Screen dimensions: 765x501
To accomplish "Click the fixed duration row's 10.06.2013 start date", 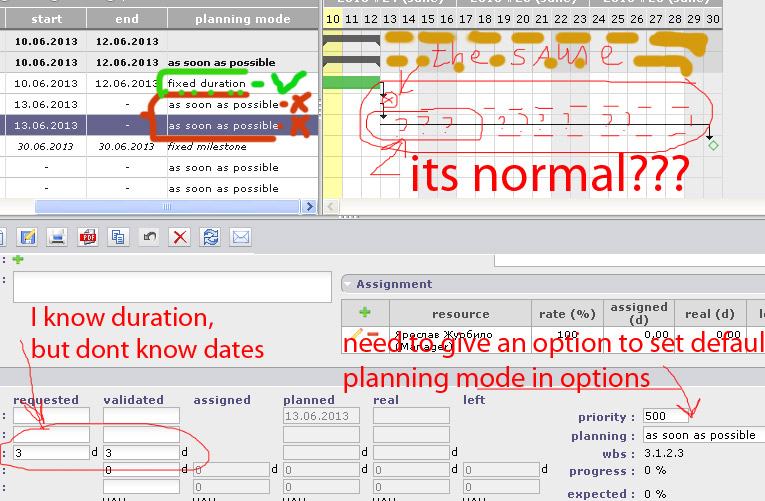I will point(46,83).
